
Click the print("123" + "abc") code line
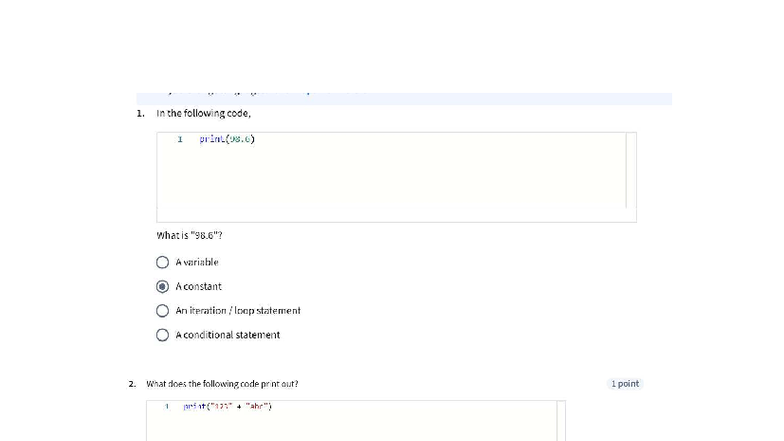(x=228, y=407)
